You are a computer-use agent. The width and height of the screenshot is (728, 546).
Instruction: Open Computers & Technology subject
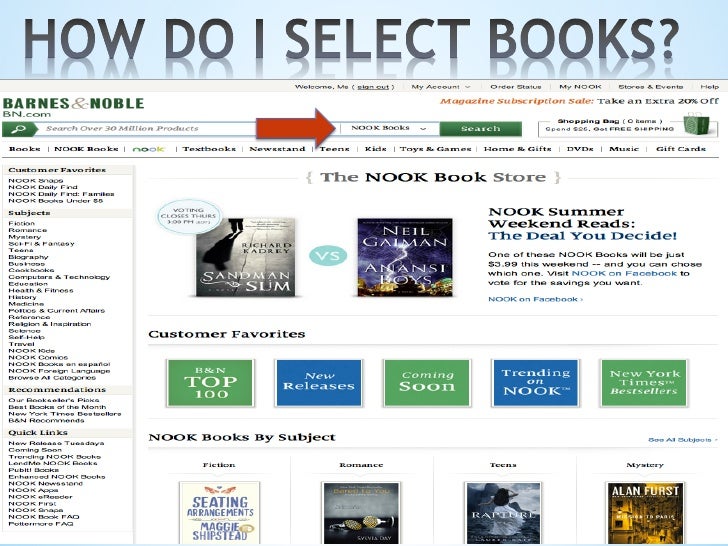[59, 277]
